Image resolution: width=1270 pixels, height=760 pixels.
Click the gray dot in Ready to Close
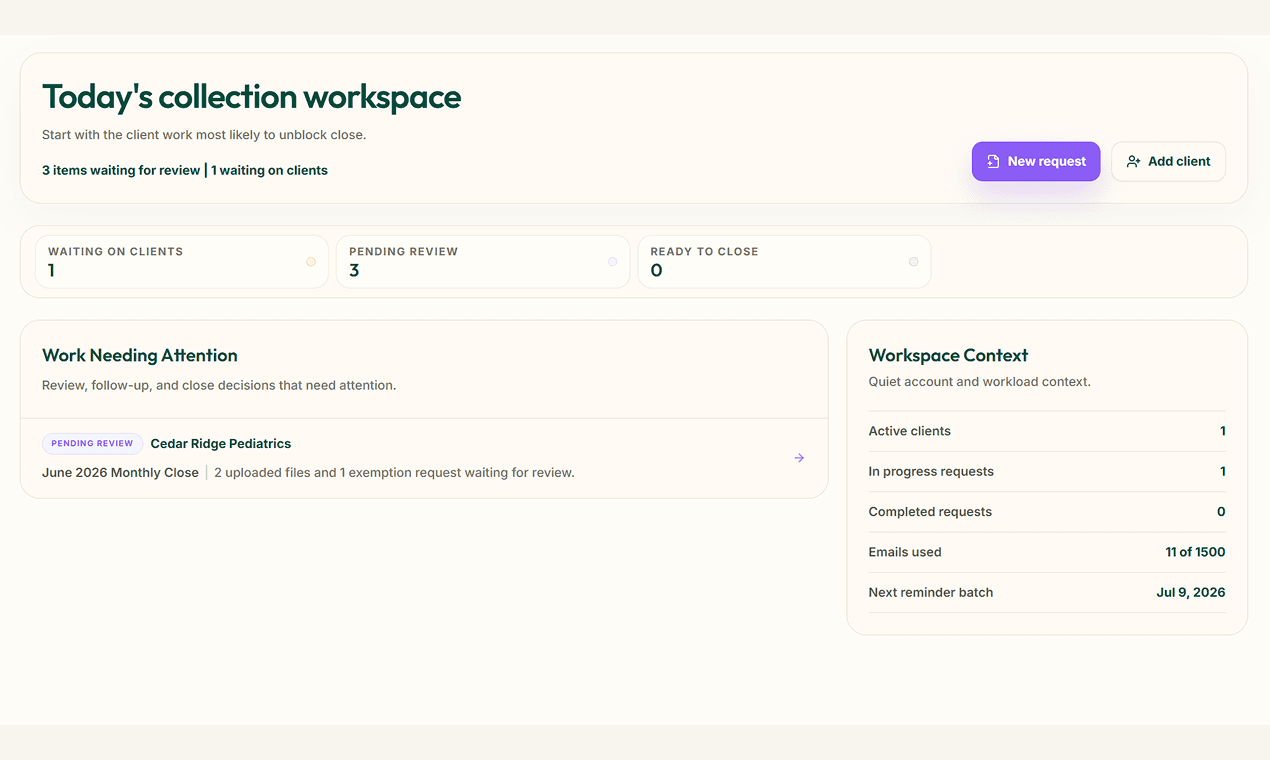(913, 262)
